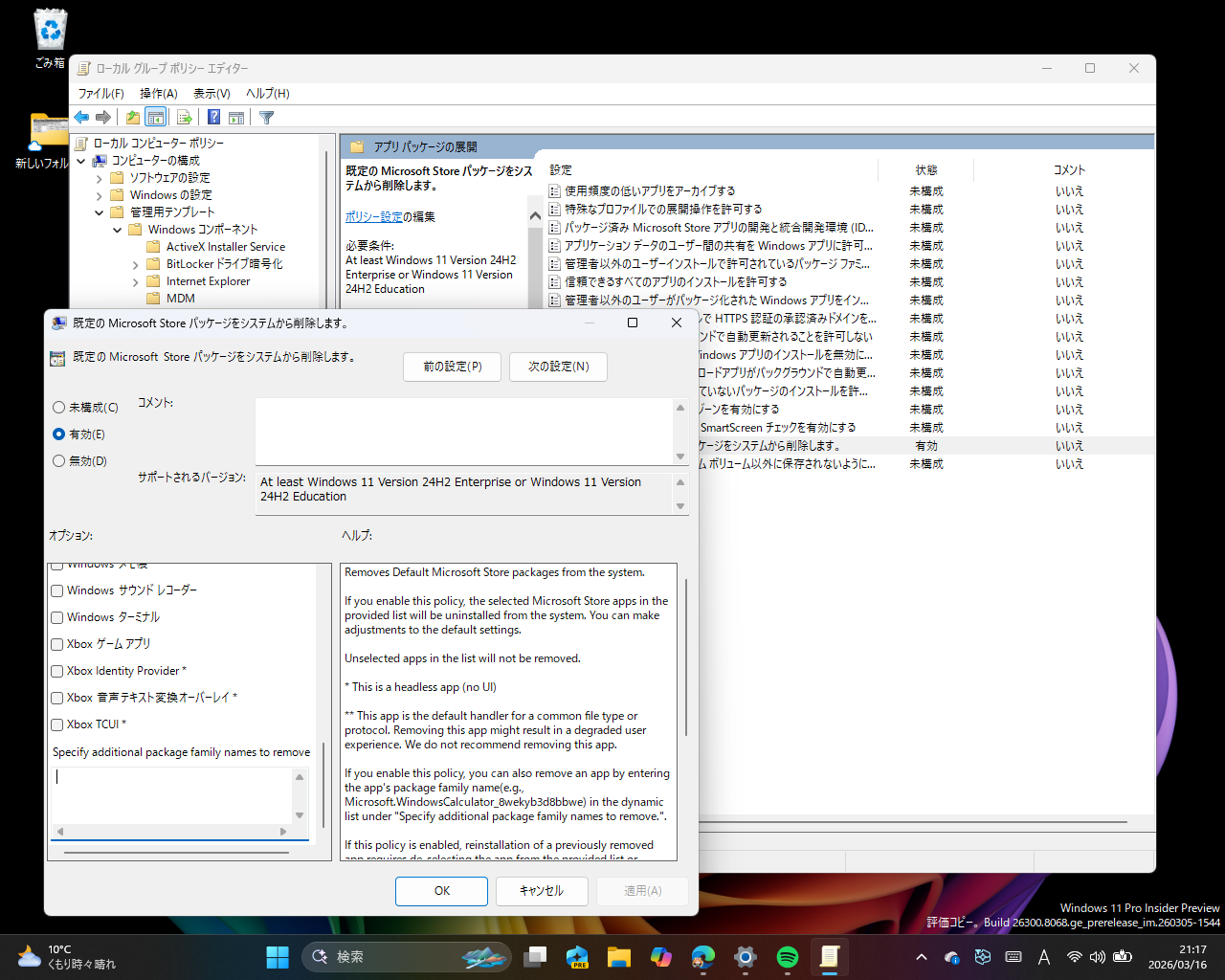
Task: Check the Xbox ゲーム アプリ checkbox
Action: coord(57,645)
